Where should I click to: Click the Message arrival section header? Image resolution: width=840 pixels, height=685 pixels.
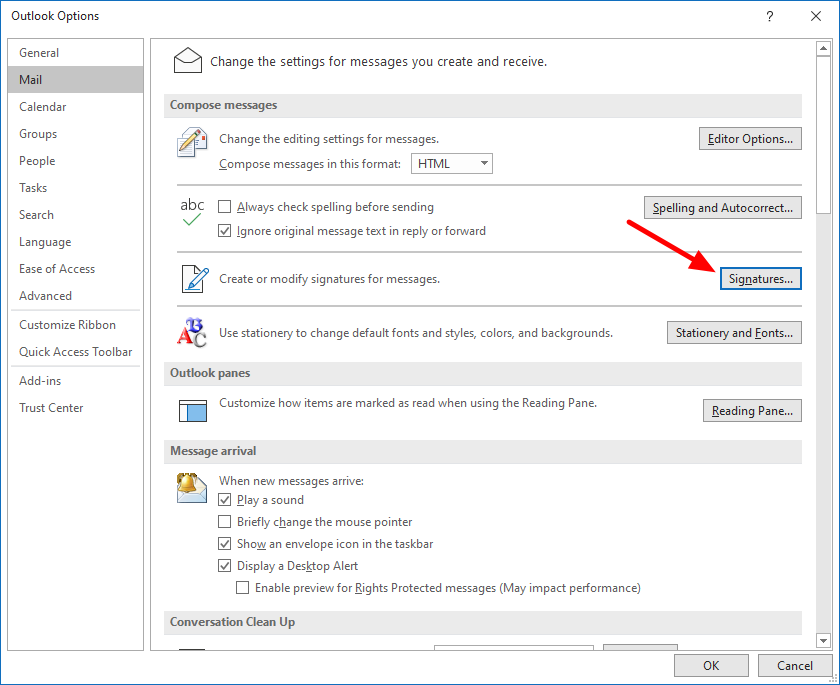coord(483,451)
